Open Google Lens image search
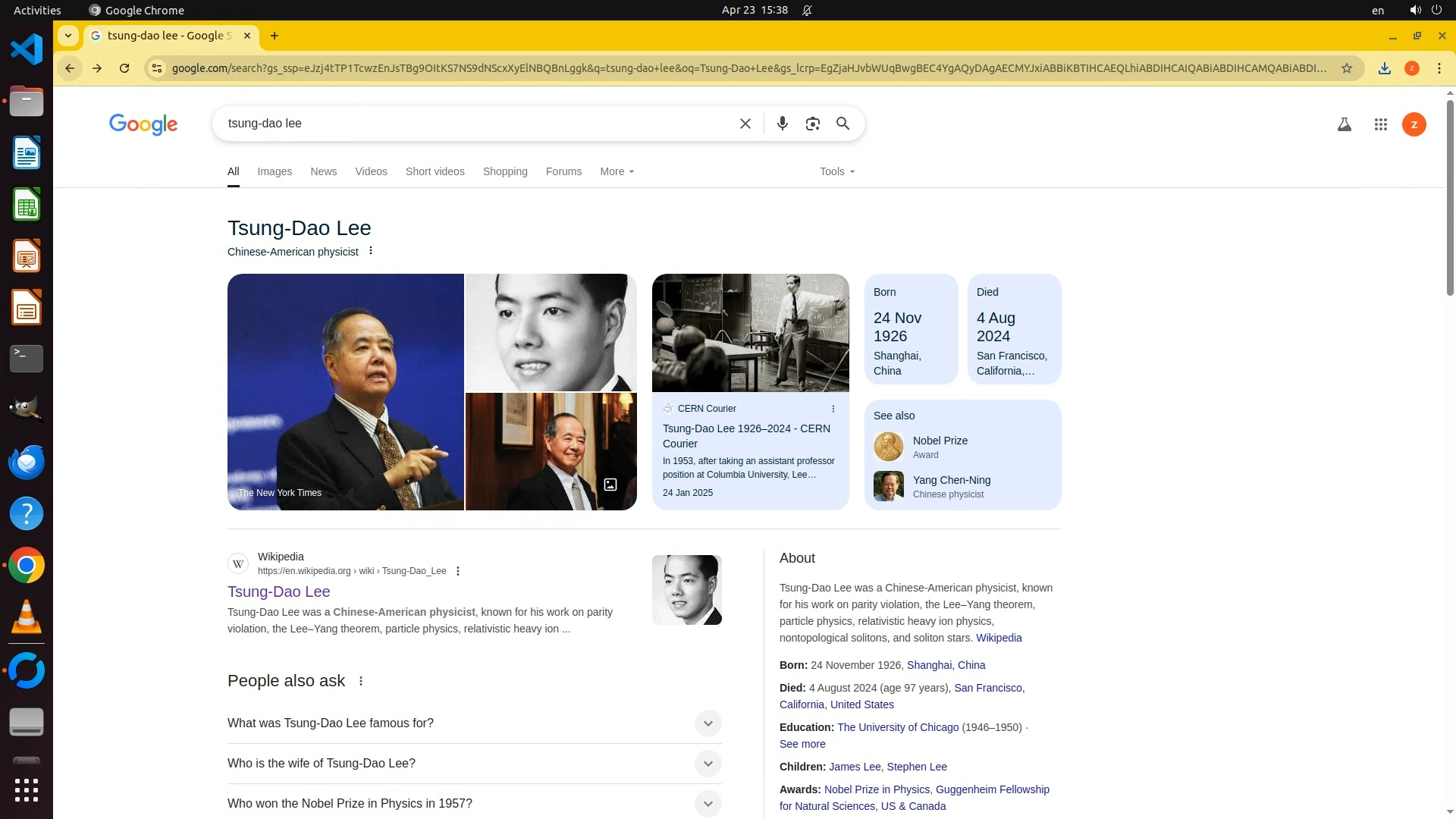The width and height of the screenshot is (1456, 819). click(812, 124)
